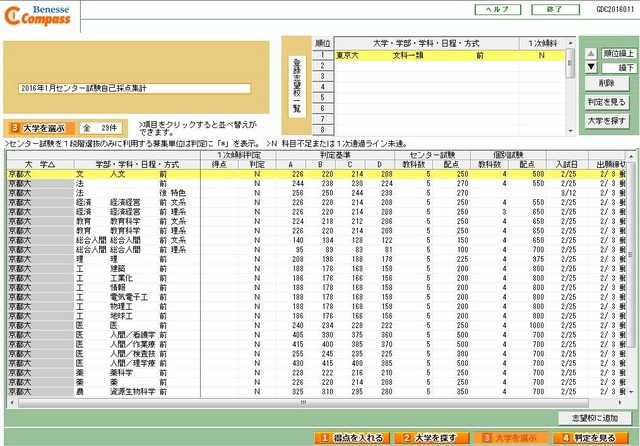Click the up triangle beside 順位繰上
This screenshot has width=640, height=446.
pos(591,54)
